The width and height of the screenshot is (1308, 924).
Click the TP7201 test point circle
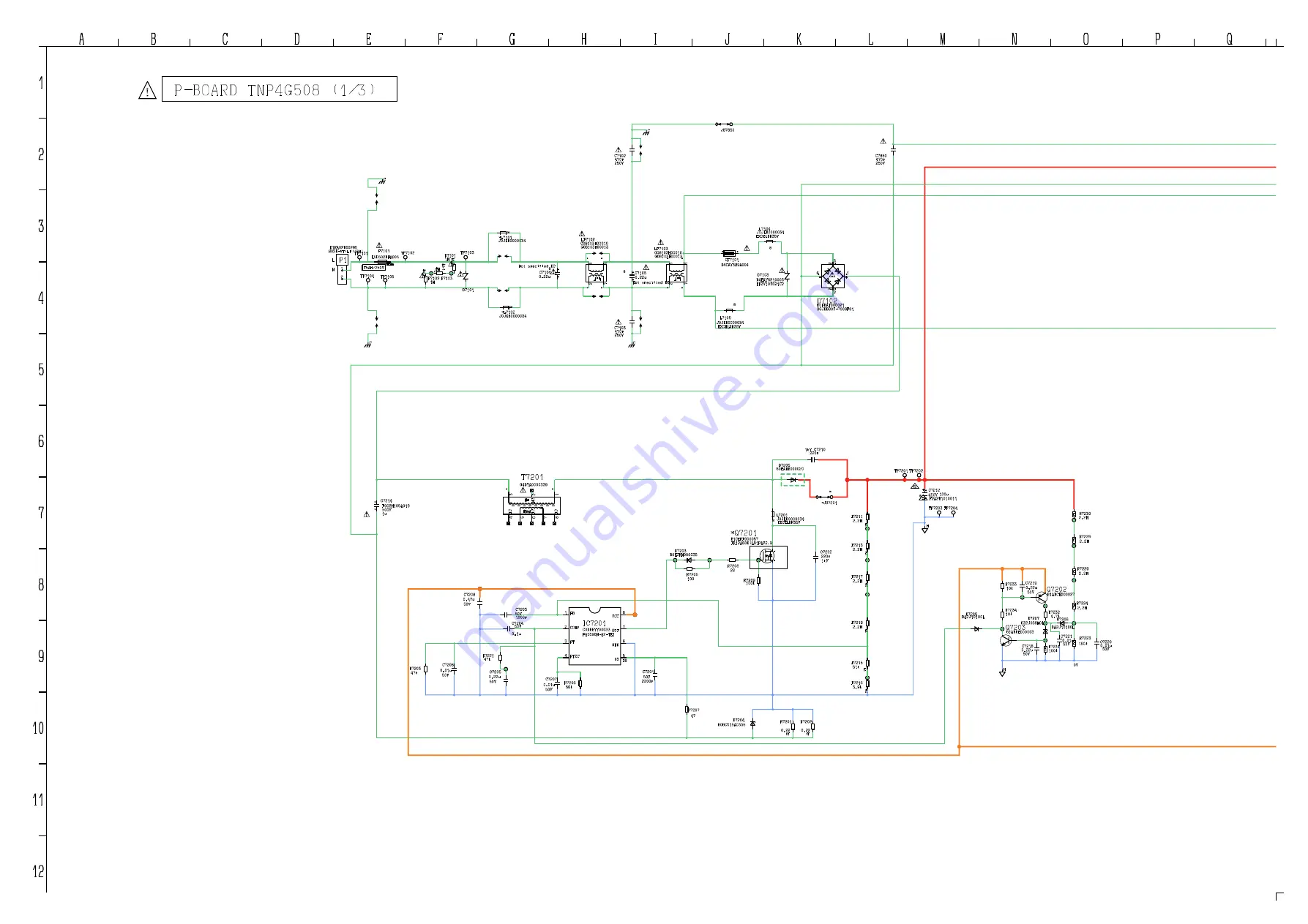point(905,476)
